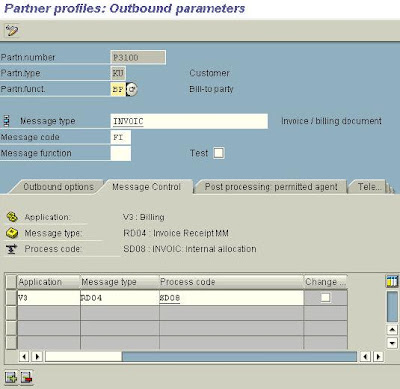Select the V3 row with its row selector
Screen dimensions: 400x389
tap(11, 298)
